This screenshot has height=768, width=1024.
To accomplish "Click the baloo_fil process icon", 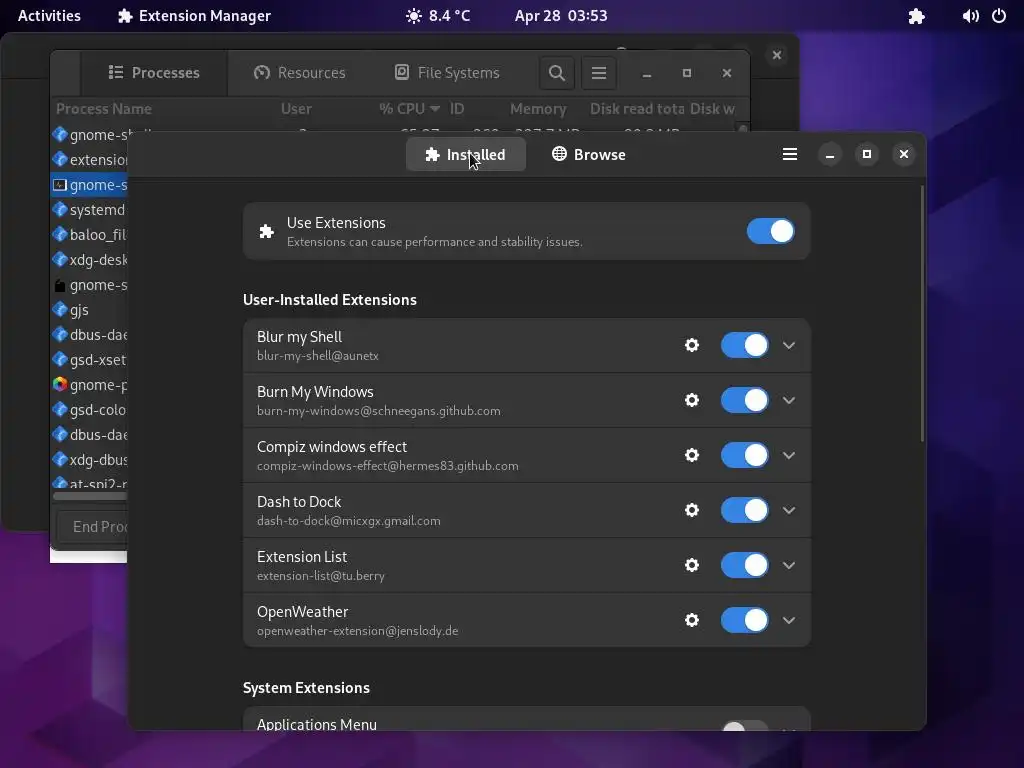I will [60, 234].
